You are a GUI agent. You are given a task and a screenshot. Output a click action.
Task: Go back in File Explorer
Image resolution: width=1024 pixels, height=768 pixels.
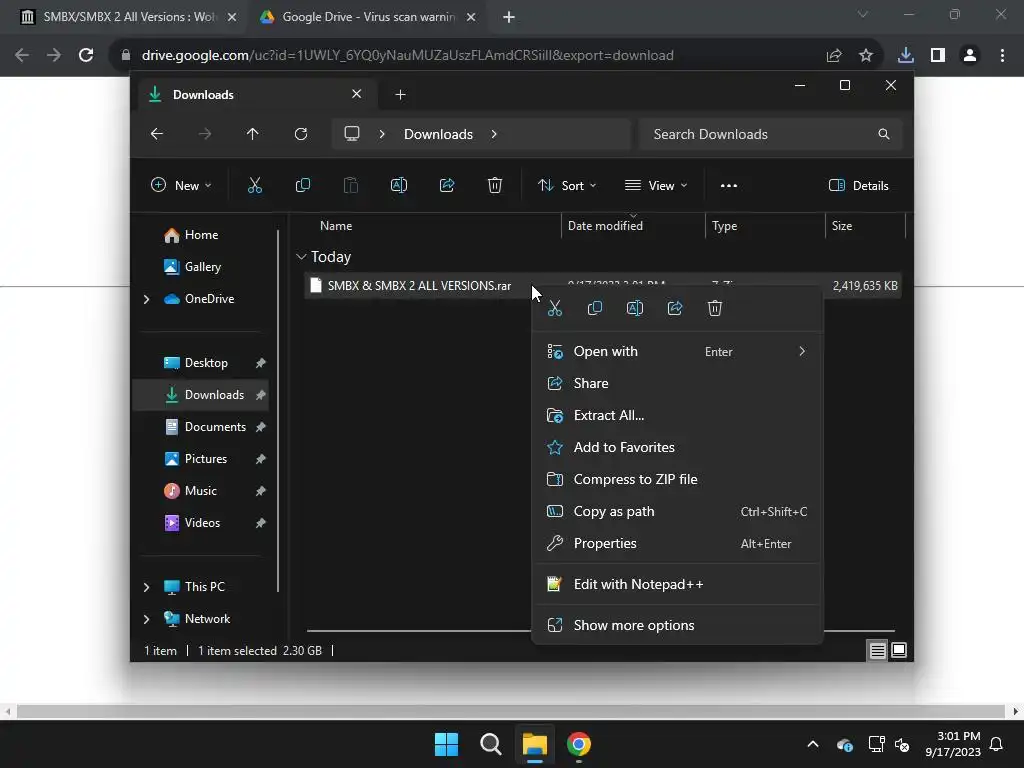pos(157,134)
